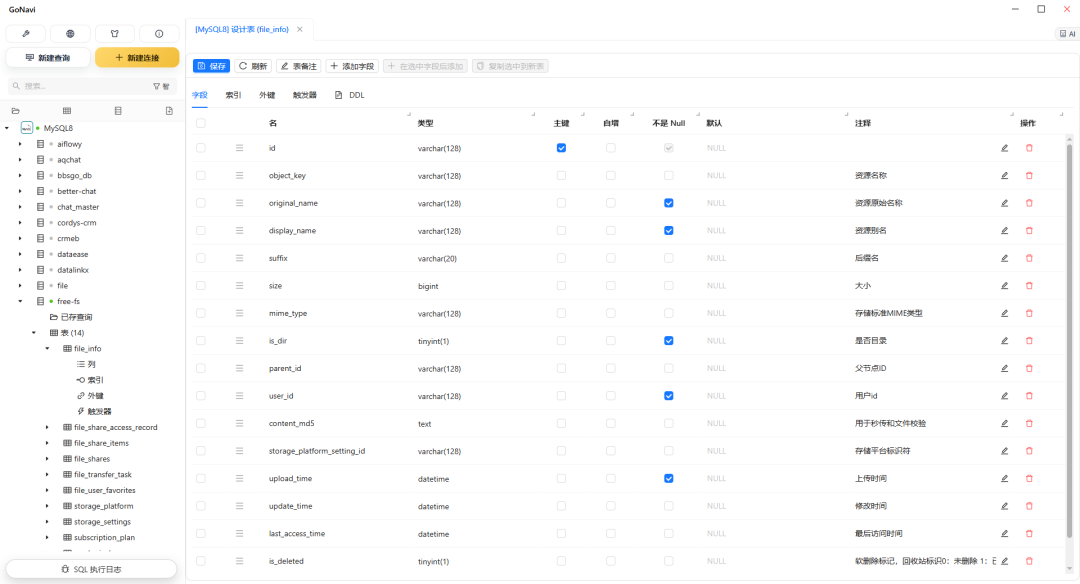Click the globe icon in sidebar toolbar

70,34
